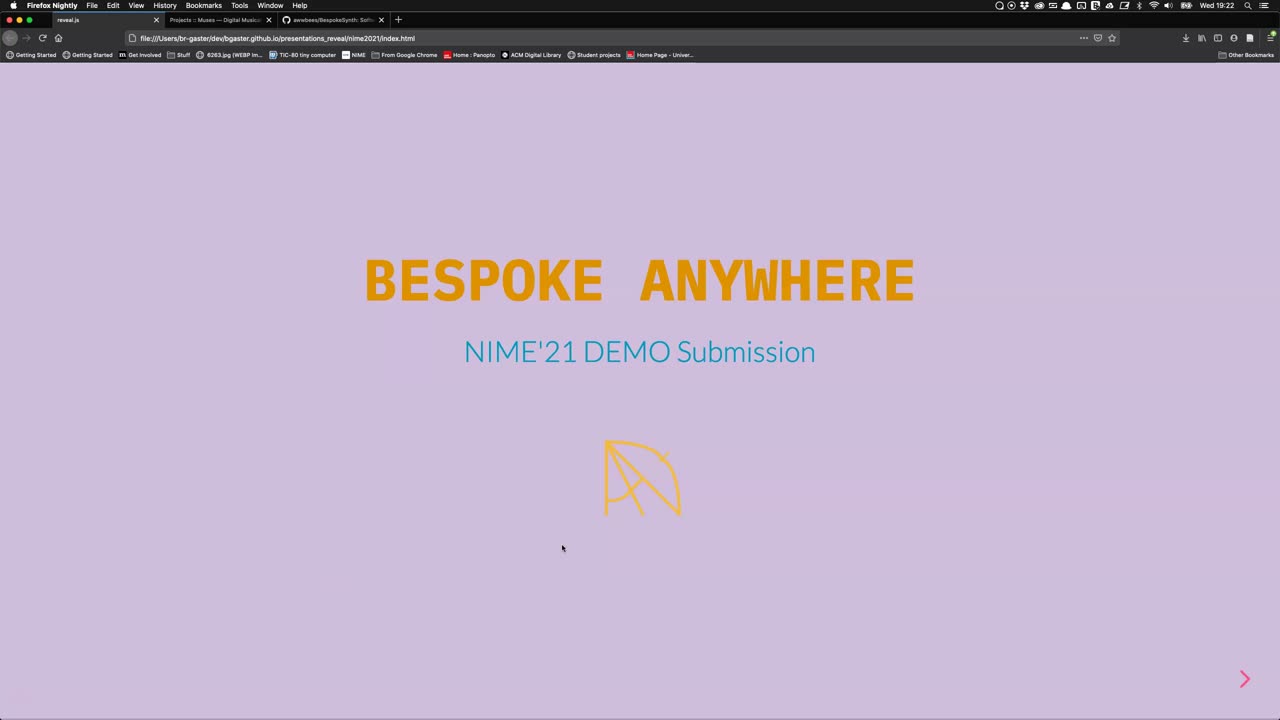Open the Bookmarks menu
Image resolution: width=1280 pixels, height=720 pixels.
click(204, 6)
